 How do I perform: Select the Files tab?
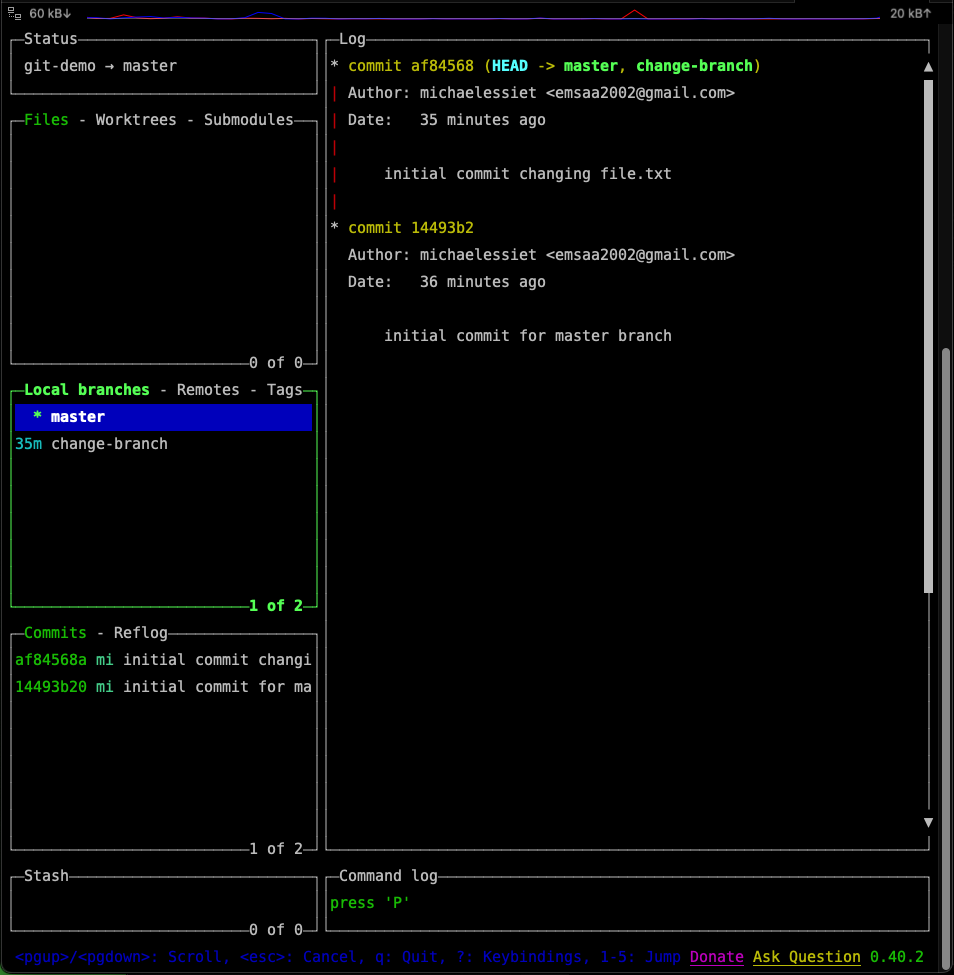click(46, 119)
